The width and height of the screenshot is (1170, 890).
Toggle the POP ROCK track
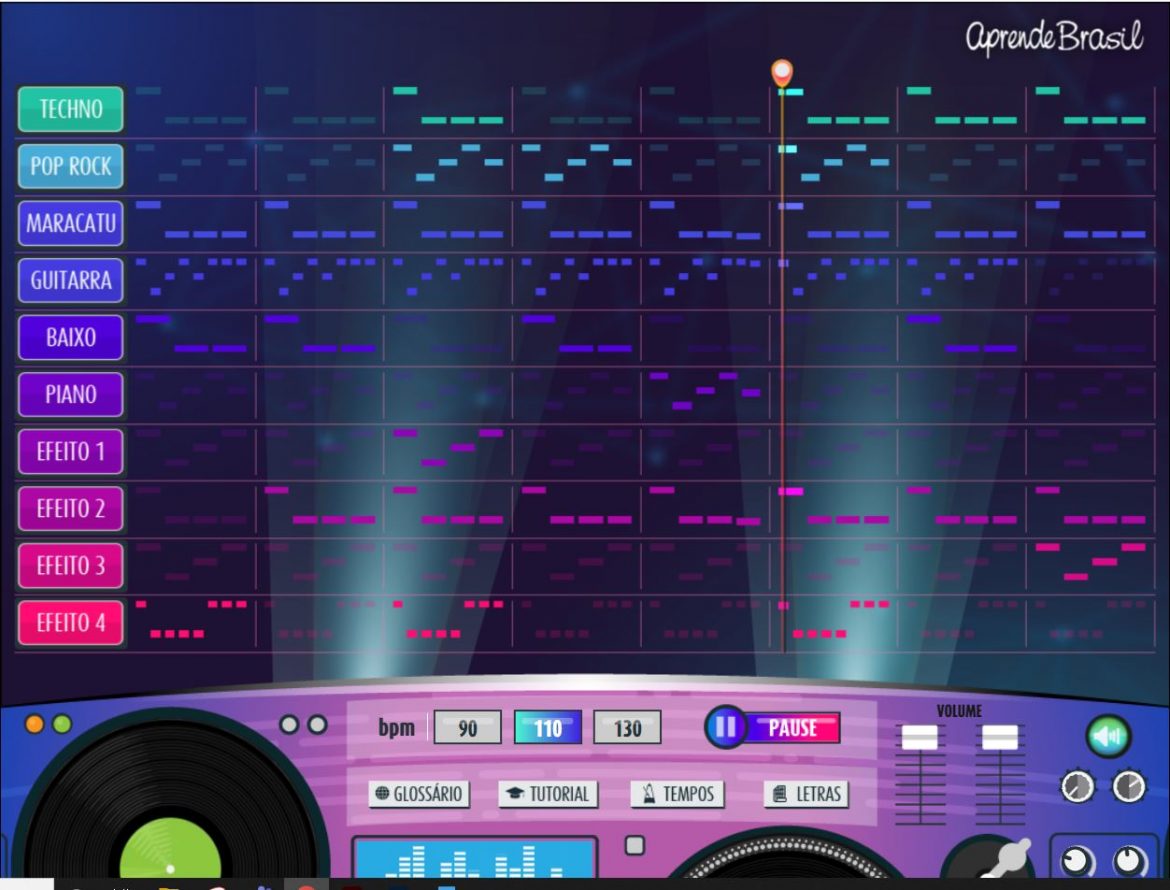point(71,166)
